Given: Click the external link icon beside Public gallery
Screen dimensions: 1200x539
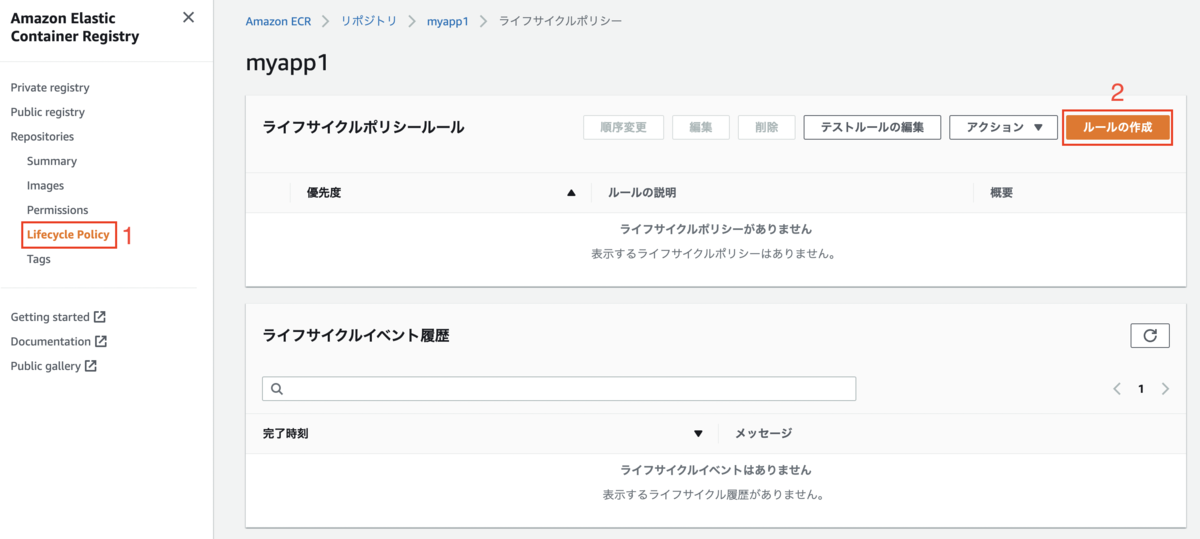Looking at the screenshot, I should [x=91, y=366].
